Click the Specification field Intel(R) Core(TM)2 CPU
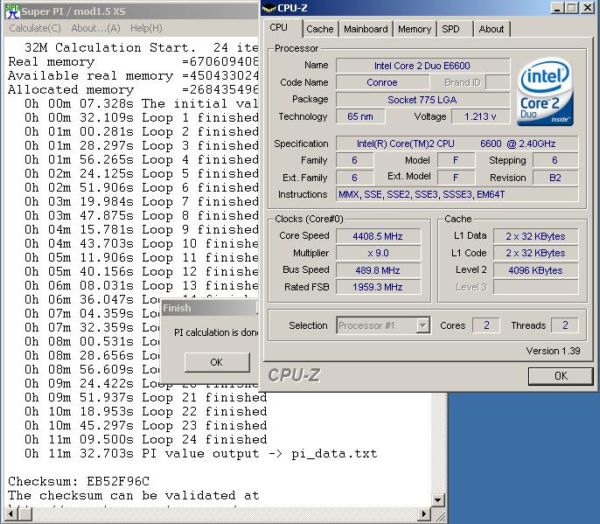The height and width of the screenshot is (524, 600). click(x=457, y=144)
